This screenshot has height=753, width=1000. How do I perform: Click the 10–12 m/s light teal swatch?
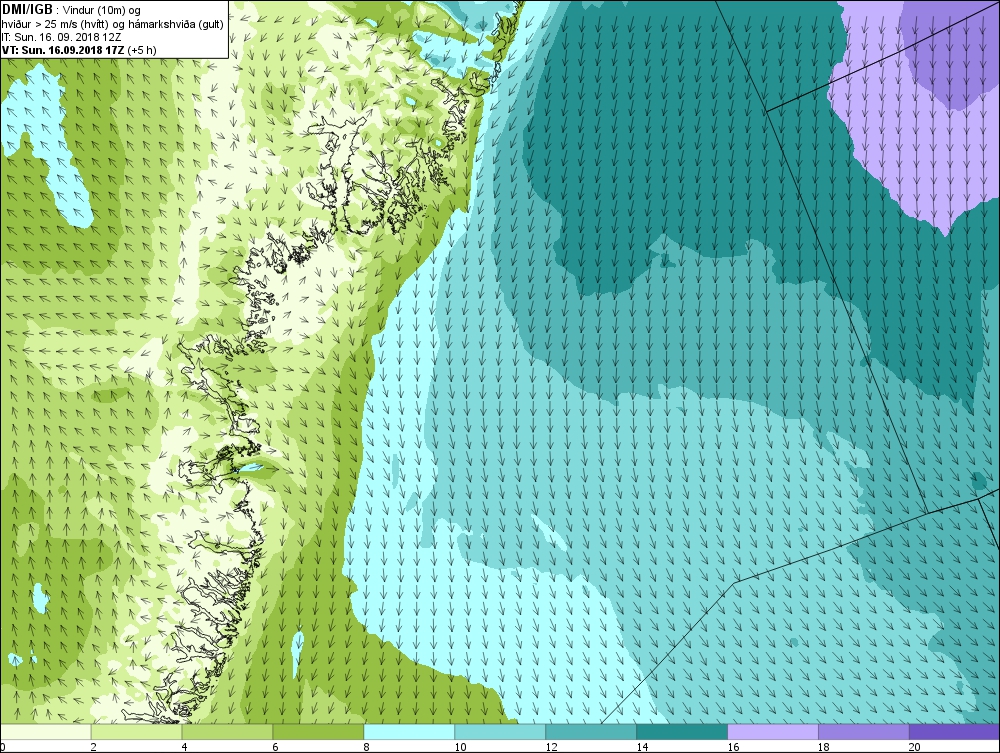(500, 732)
